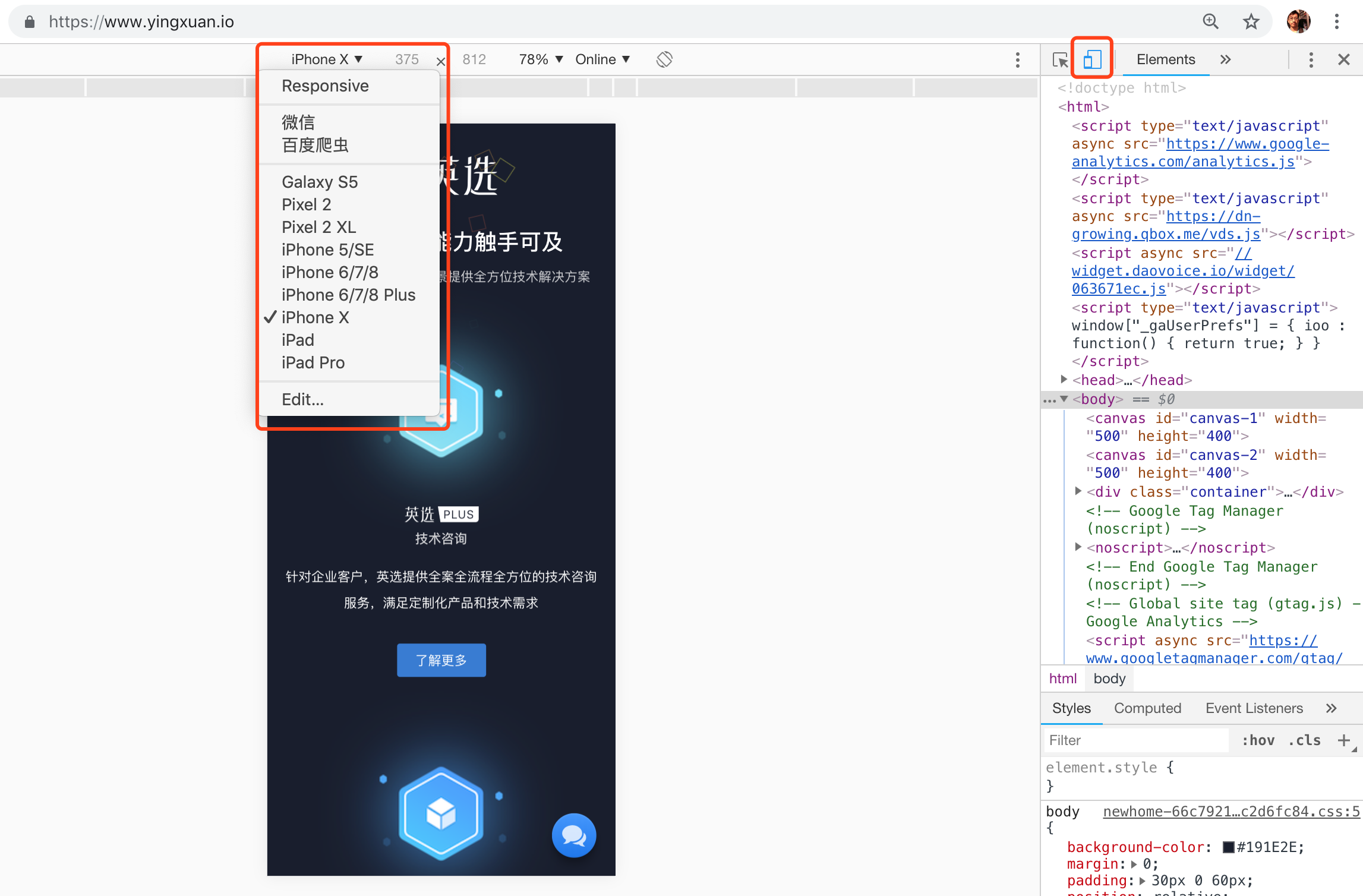Expand the padding property triangle
1363x896 pixels.
1143,881
